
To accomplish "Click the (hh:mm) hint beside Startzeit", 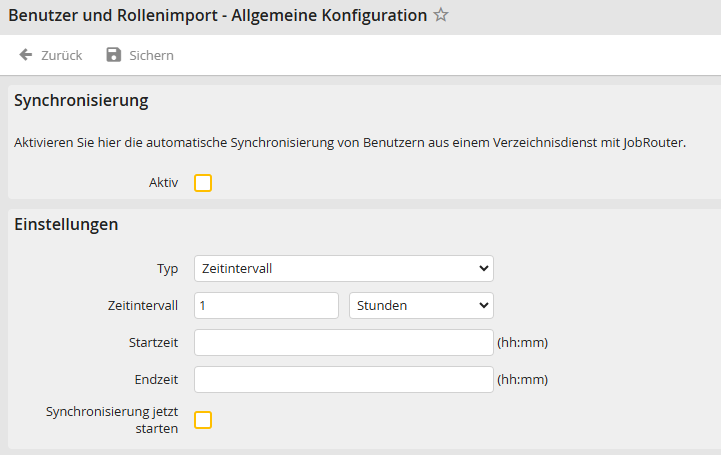I will pos(522,343).
